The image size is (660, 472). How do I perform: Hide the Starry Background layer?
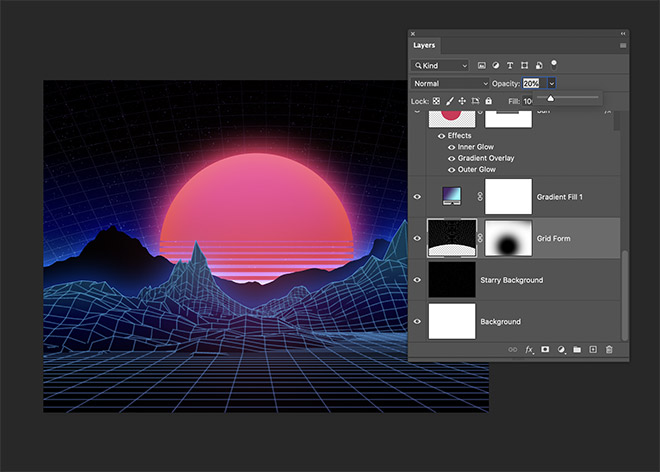coord(418,280)
